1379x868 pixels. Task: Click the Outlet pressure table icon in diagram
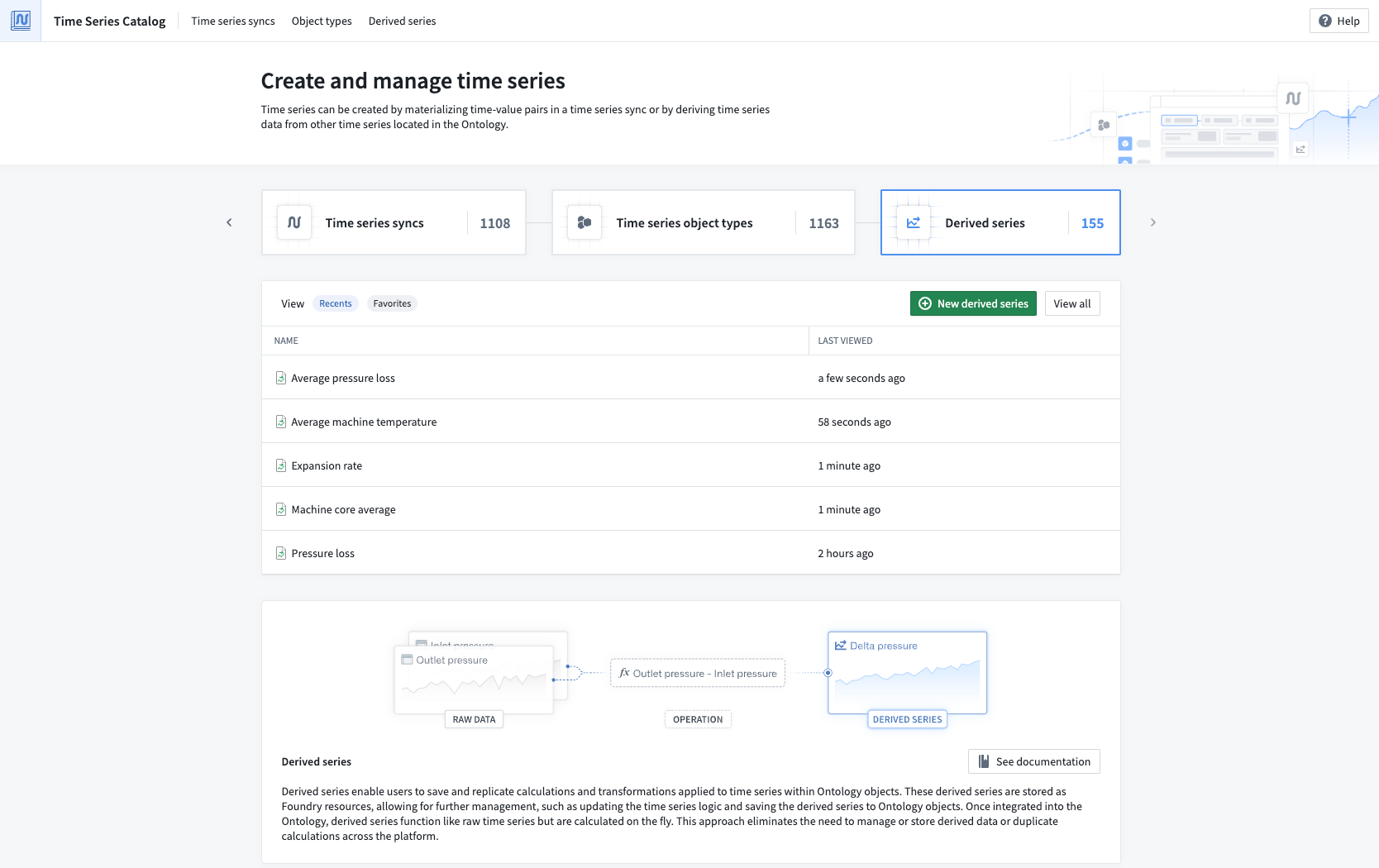[x=407, y=660]
